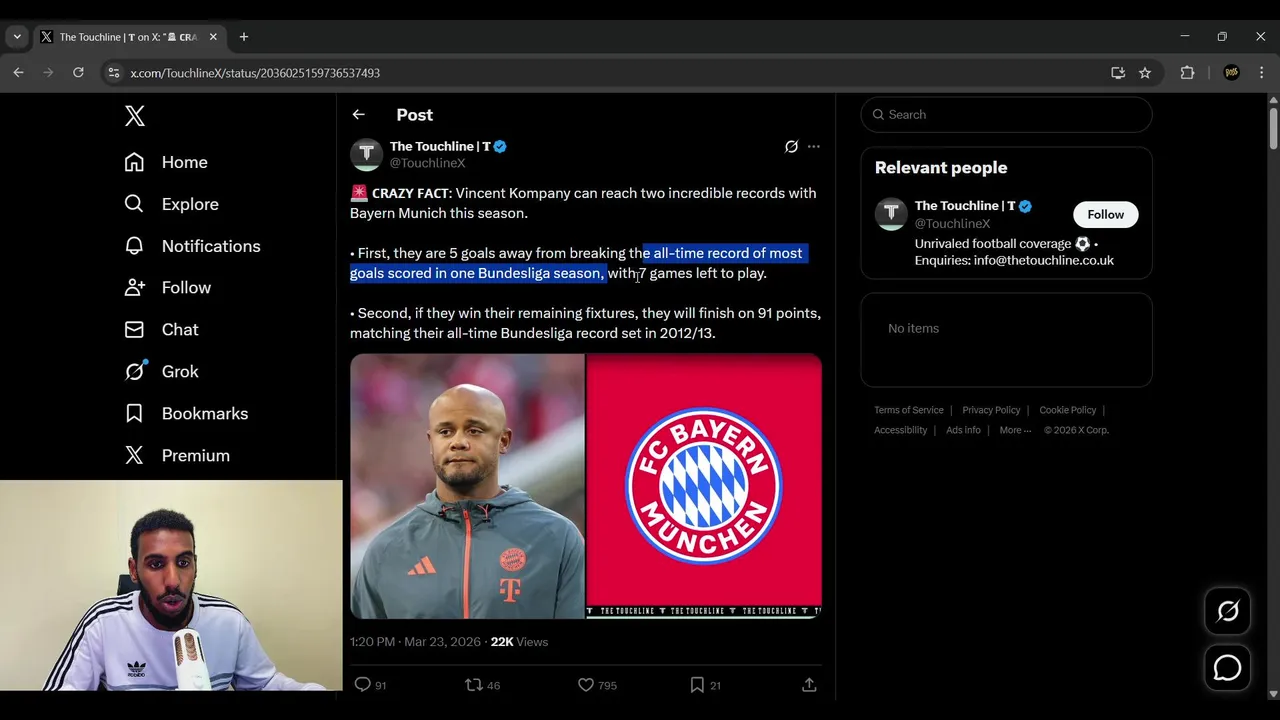This screenshot has height=720, width=1280.
Task: Click the Relevant people heading
Action: (x=941, y=168)
